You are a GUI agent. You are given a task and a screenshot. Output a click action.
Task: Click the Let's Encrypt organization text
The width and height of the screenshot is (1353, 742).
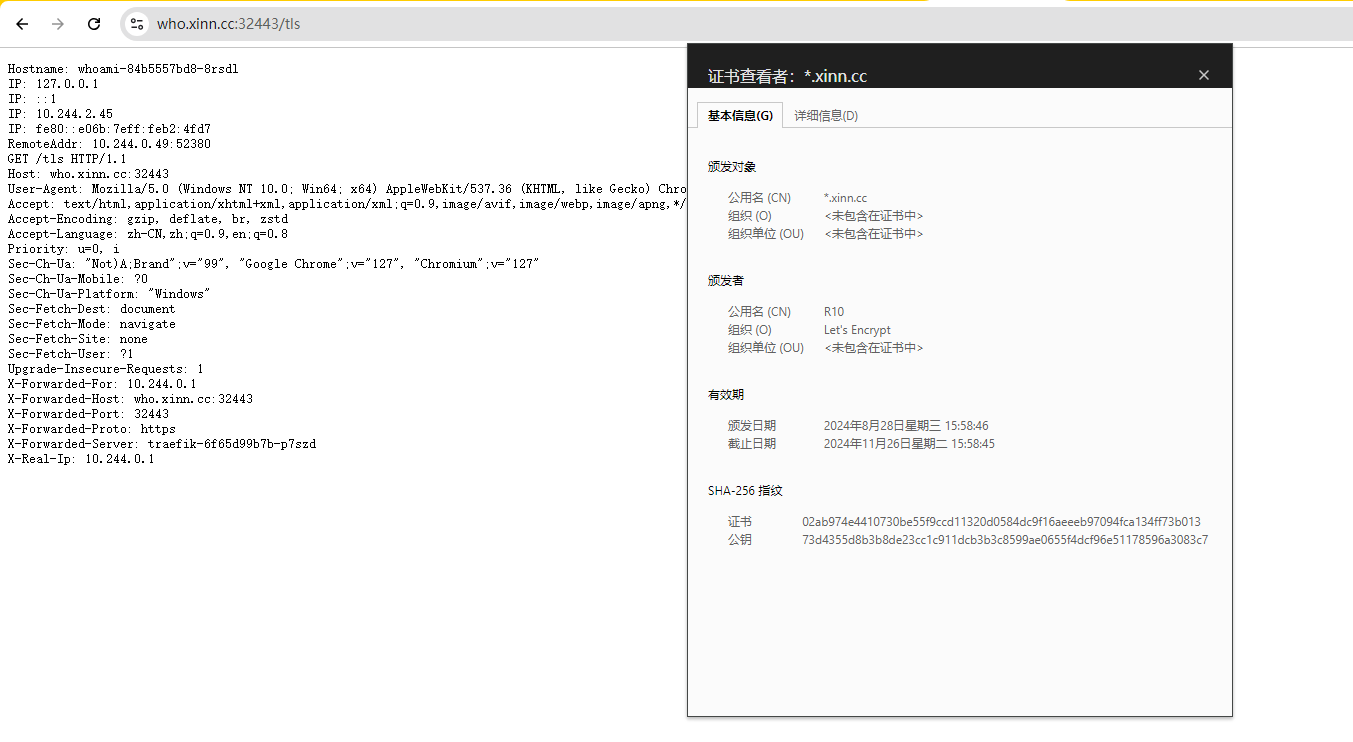tap(857, 330)
